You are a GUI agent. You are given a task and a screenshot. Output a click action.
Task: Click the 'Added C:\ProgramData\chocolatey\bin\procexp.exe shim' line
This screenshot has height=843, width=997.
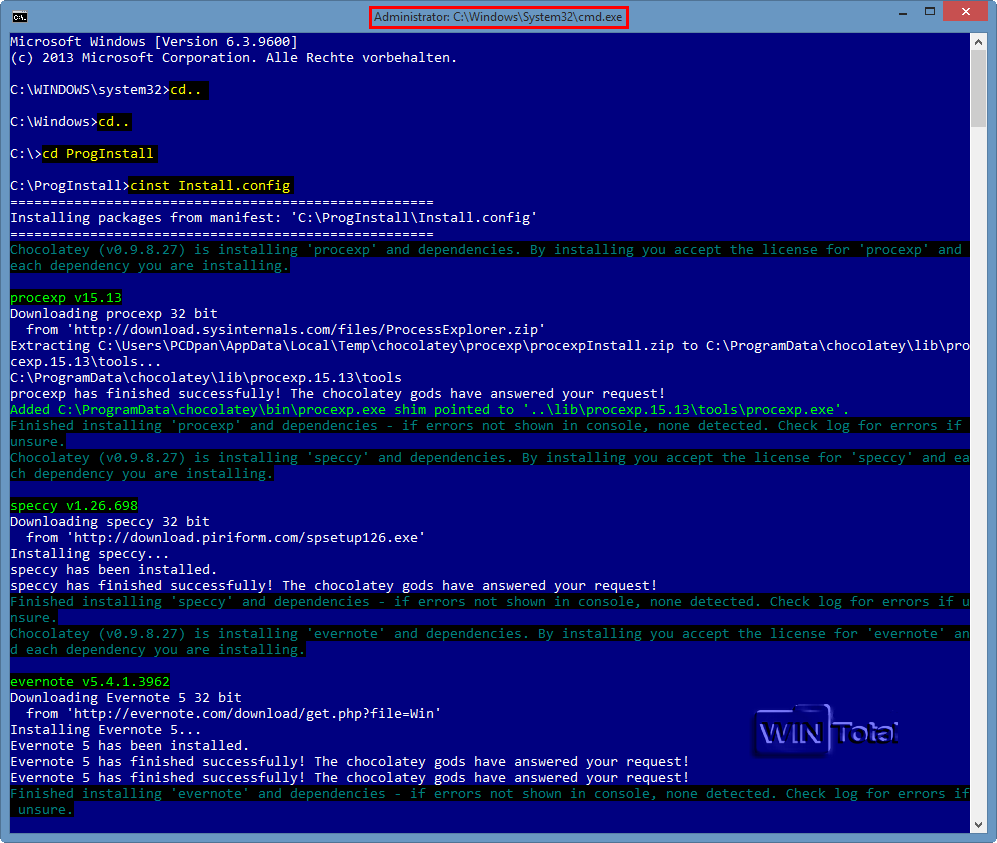pos(430,409)
